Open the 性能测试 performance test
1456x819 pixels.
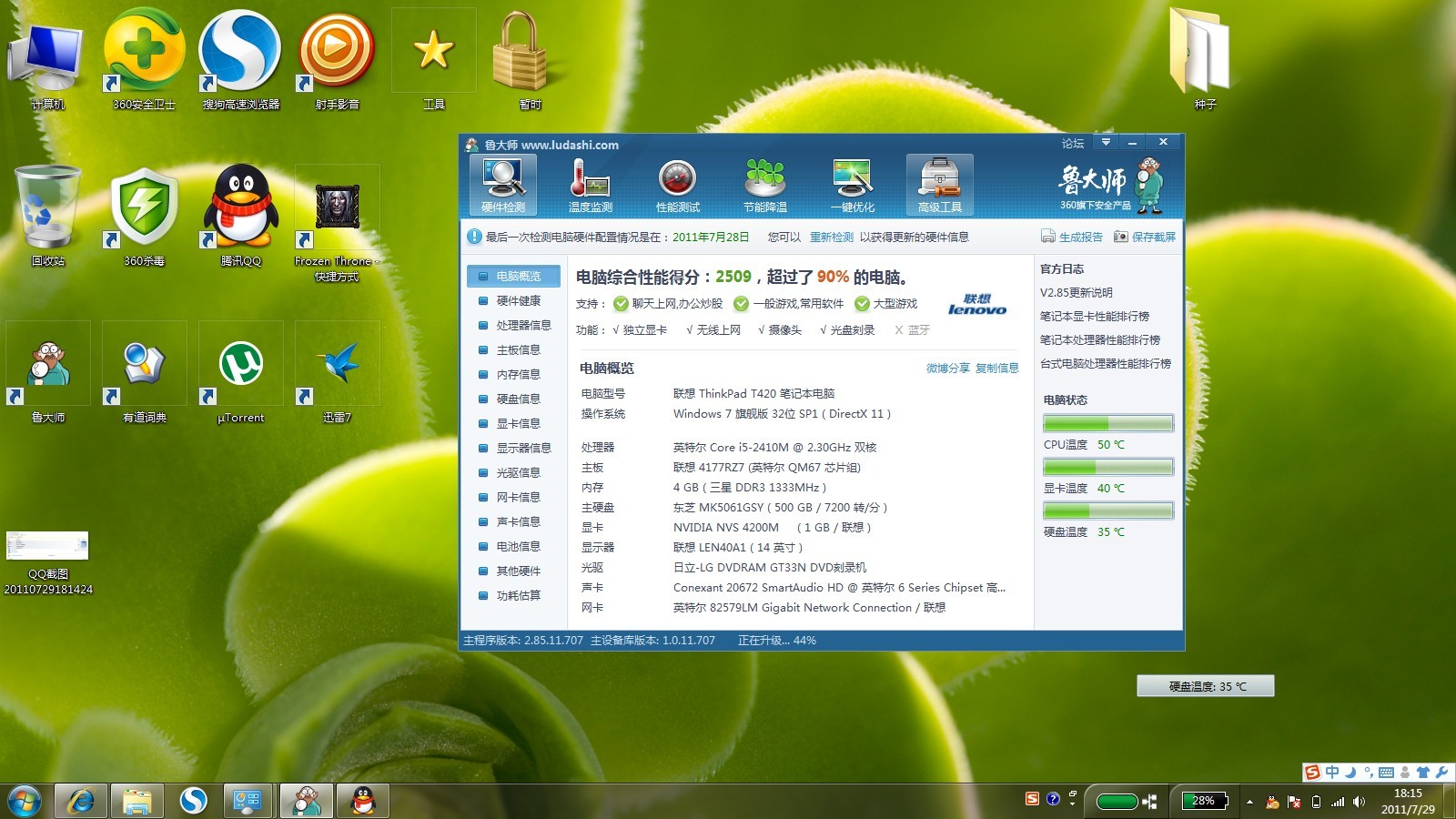678,186
